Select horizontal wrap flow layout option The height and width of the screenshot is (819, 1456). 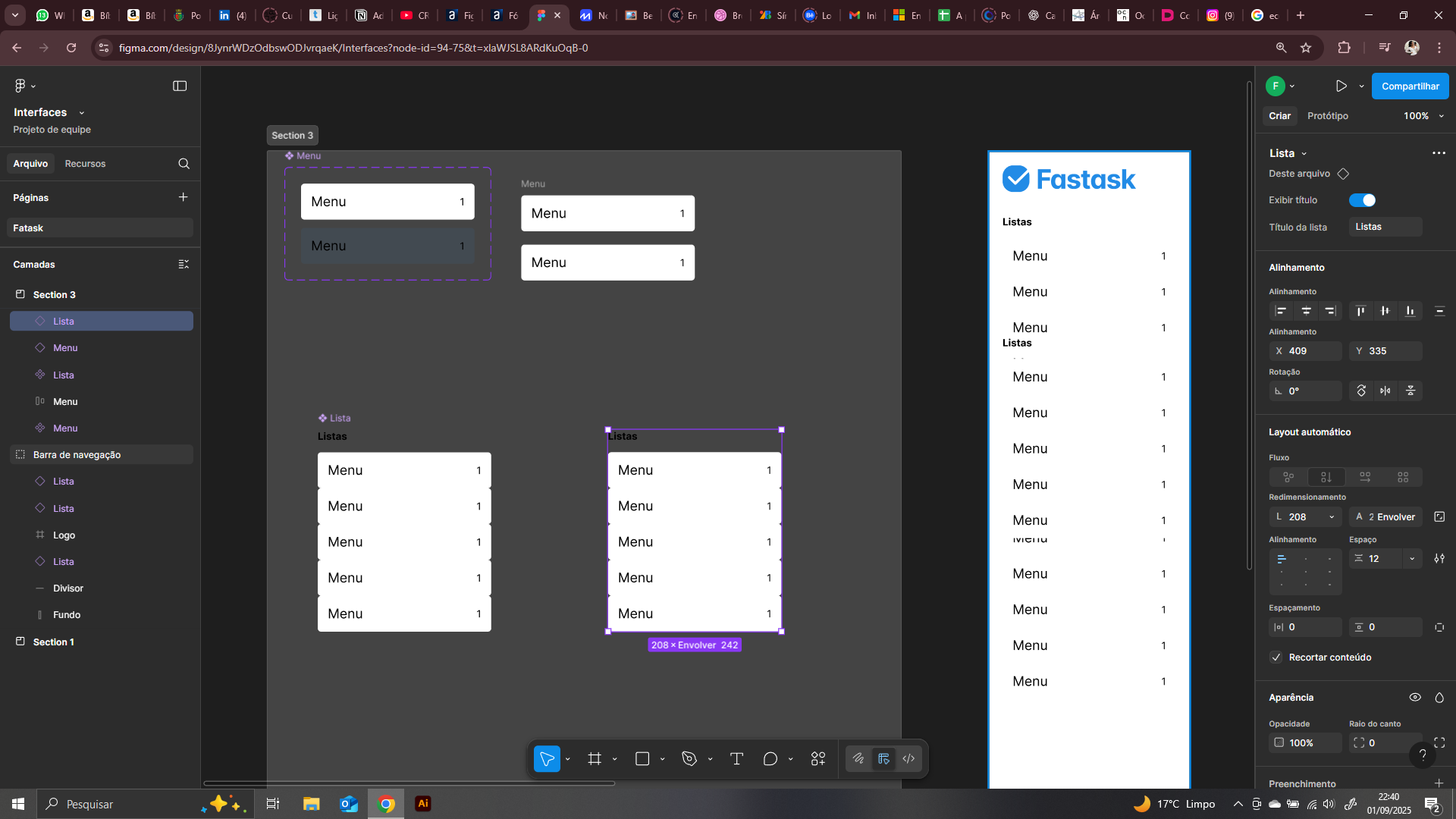coord(1365,477)
